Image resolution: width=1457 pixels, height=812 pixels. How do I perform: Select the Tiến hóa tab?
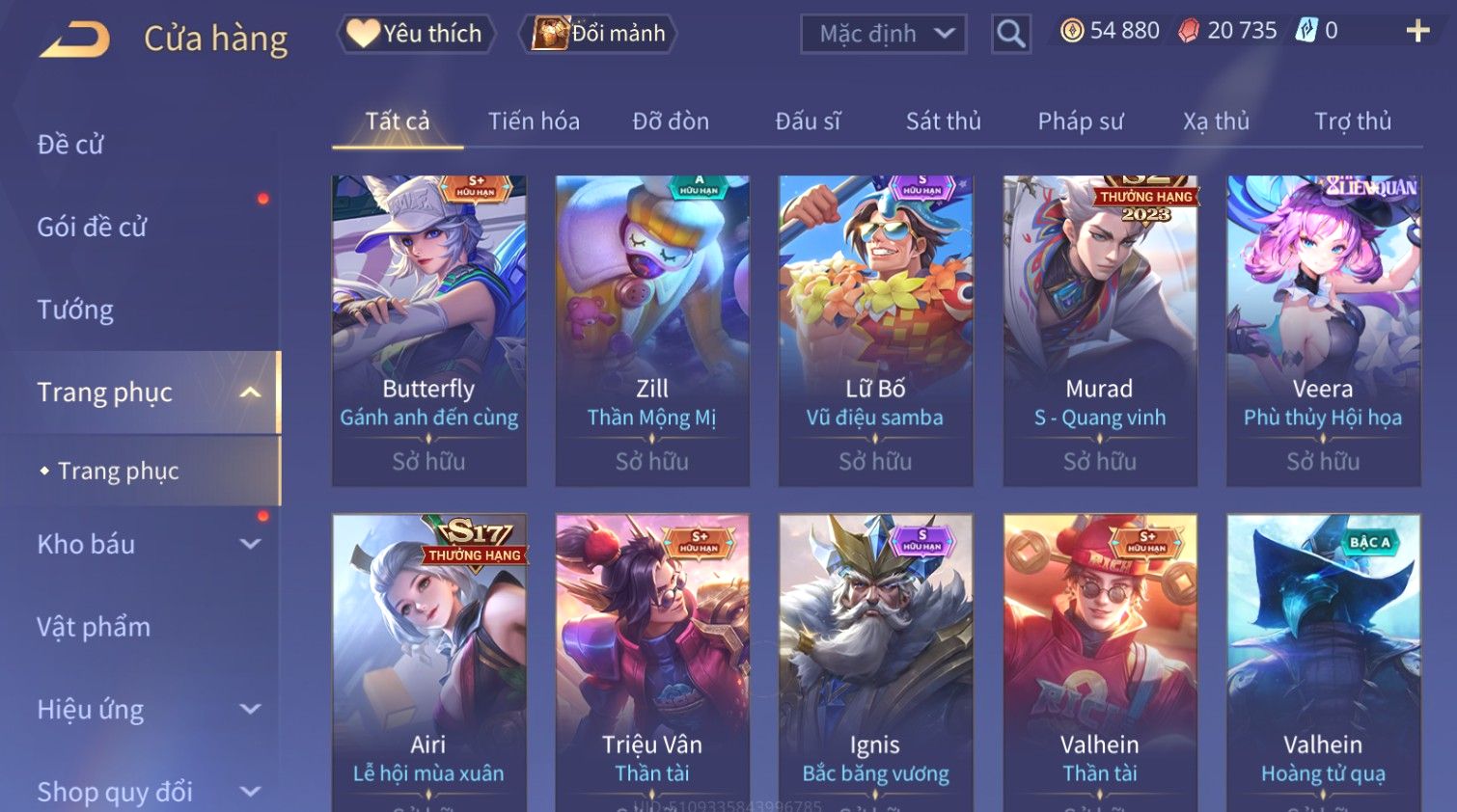(534, 122)
